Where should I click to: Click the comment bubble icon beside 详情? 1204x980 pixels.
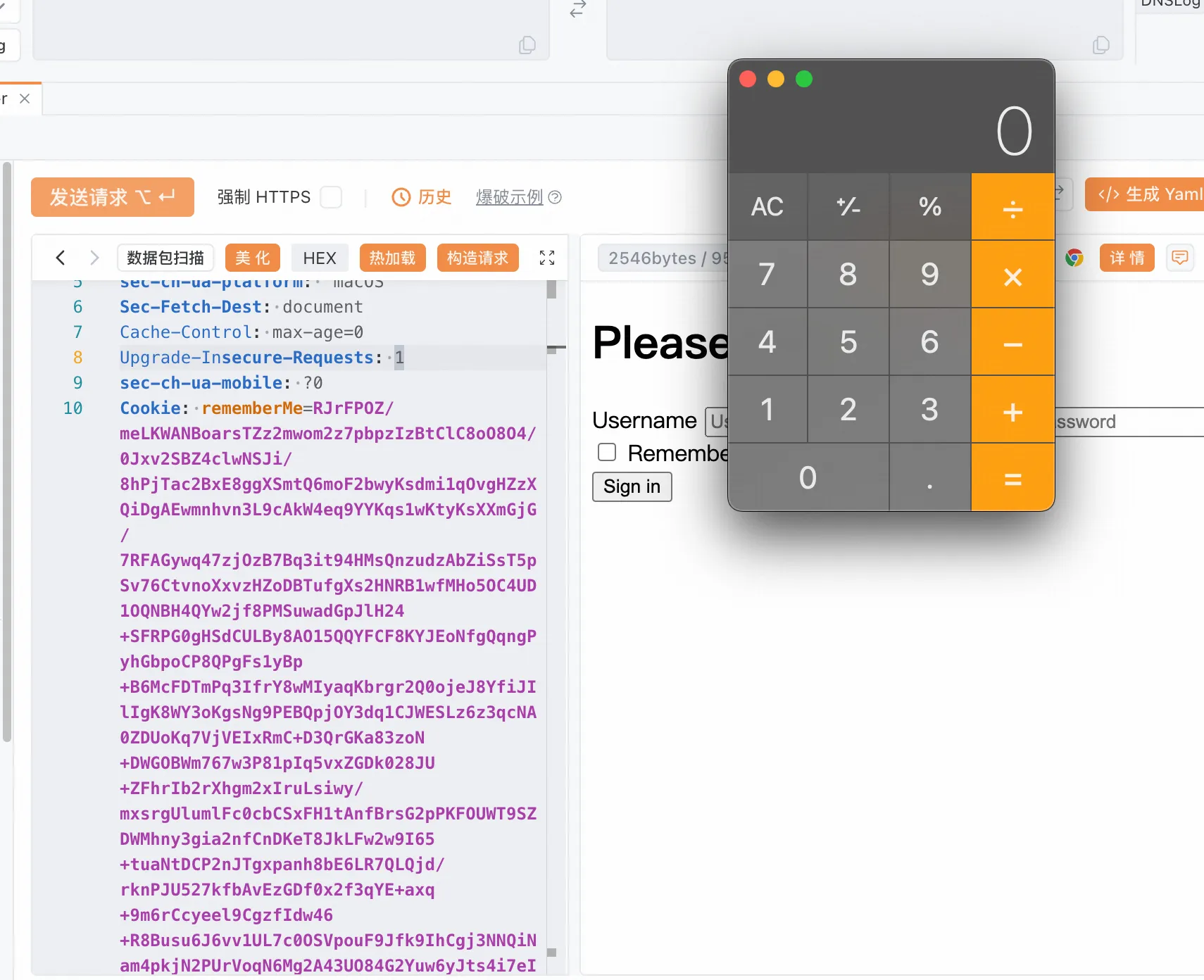1179,258
